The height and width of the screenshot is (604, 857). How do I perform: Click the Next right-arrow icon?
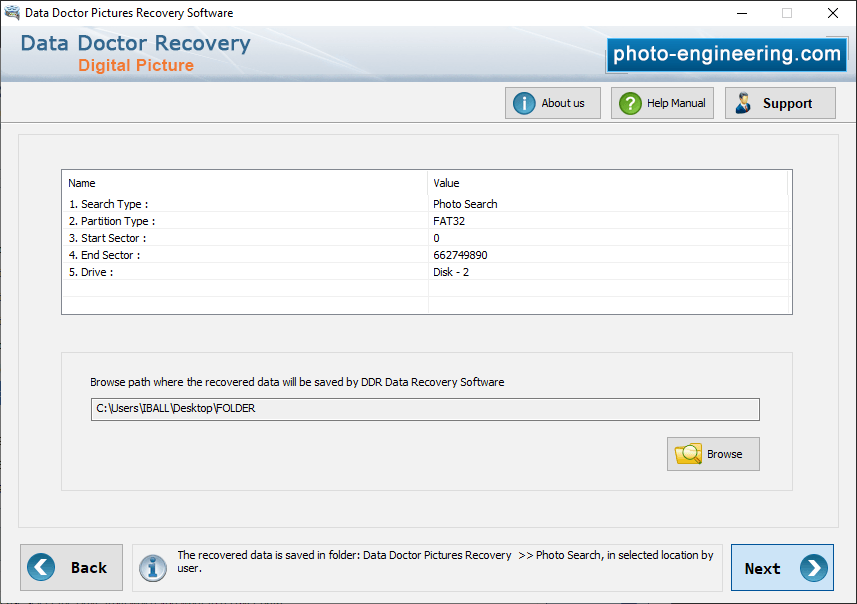[814, 568]
